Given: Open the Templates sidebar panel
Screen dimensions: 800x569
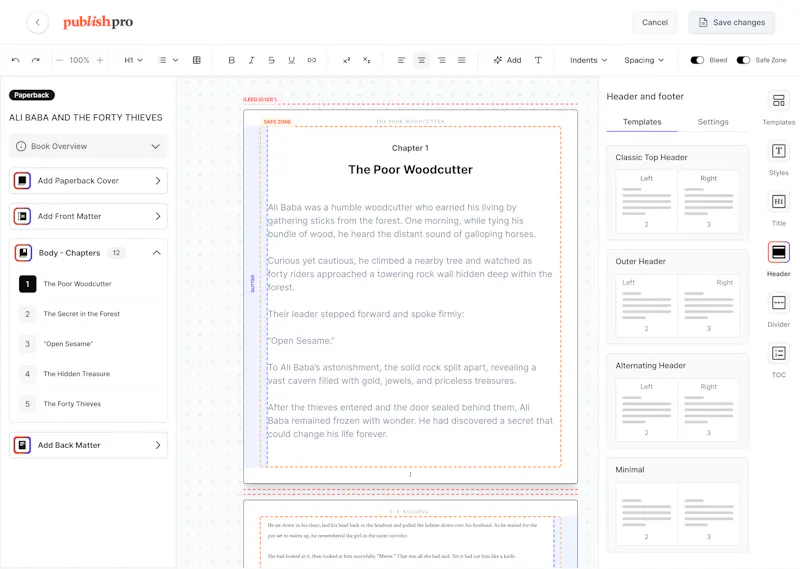Looking at the screenshot, I should [x=779, y=107].
